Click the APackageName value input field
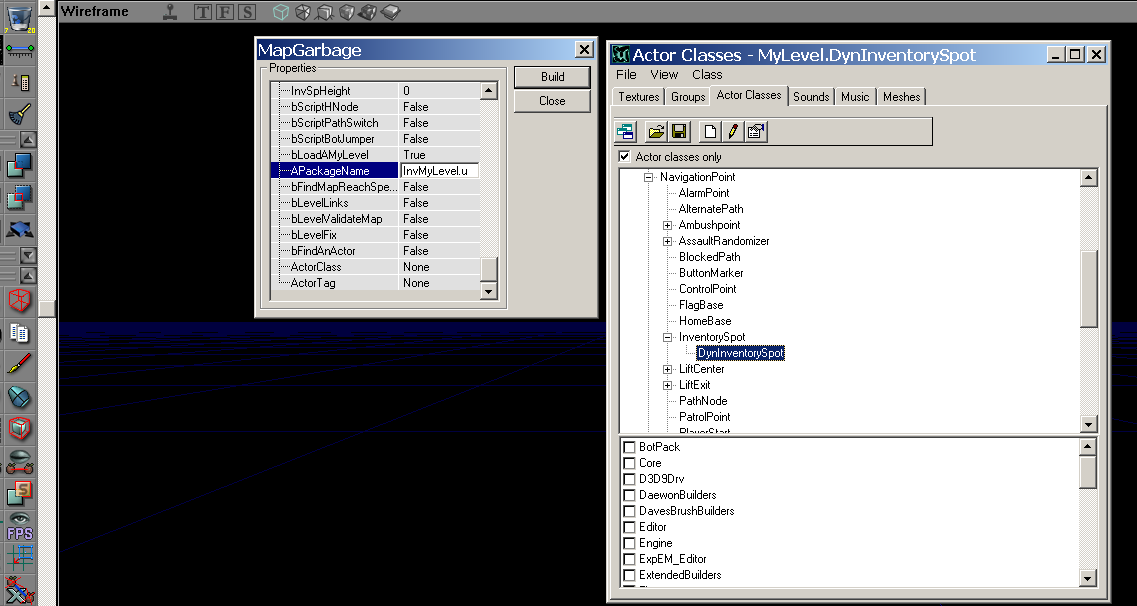1137x606 pixels. click(439, 171)
